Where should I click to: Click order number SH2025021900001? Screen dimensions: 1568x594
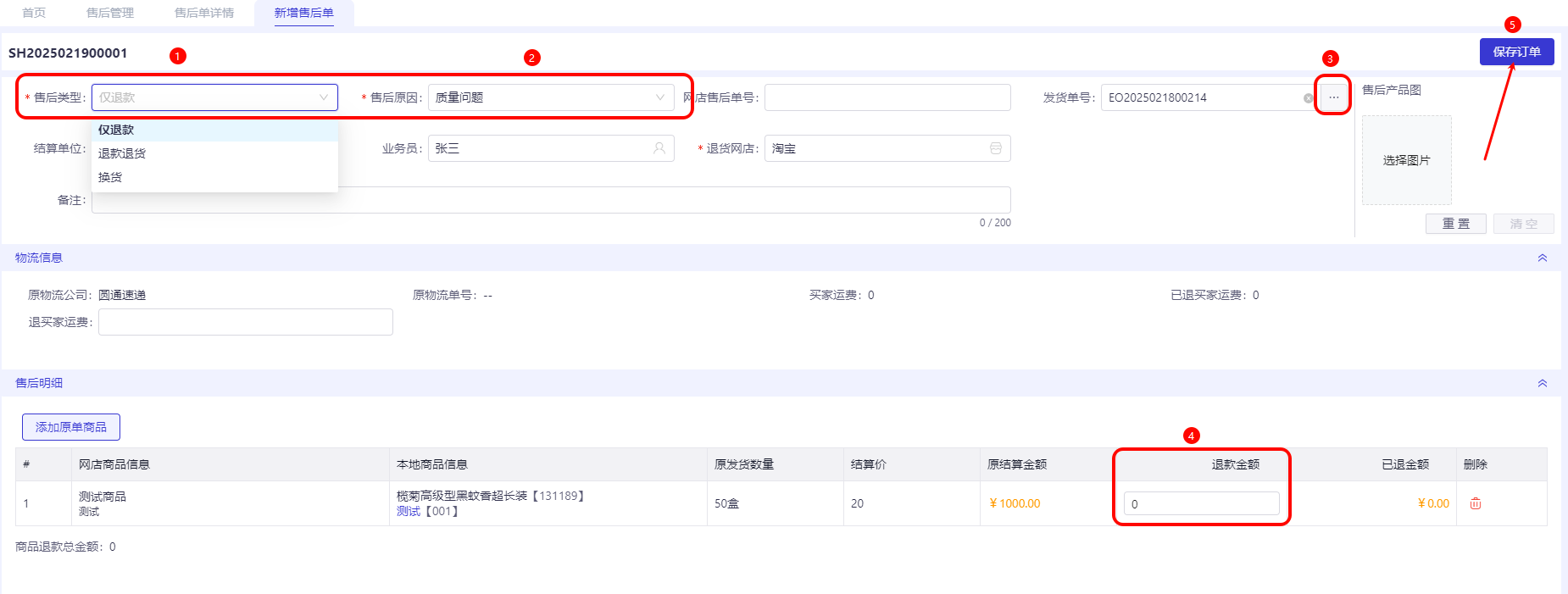[68, 53]
